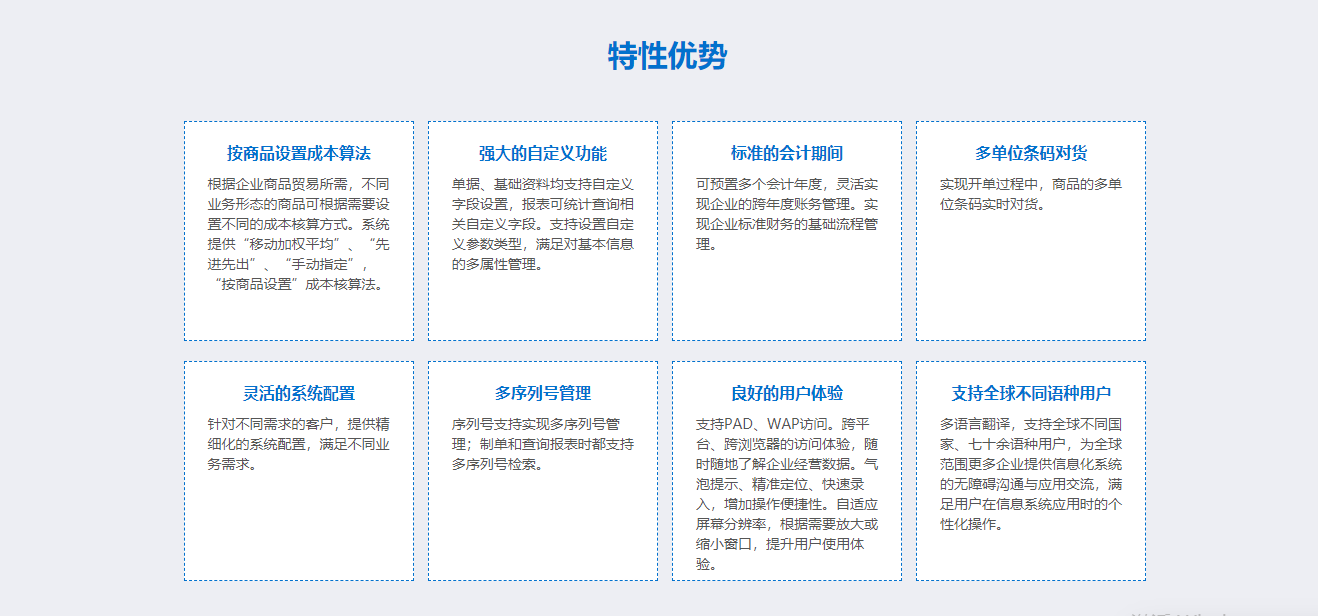This screenshot has width=1318, height=616.
Task: Select the text starting 多语言翻译，支持全球
Action: pos(1030,474)
